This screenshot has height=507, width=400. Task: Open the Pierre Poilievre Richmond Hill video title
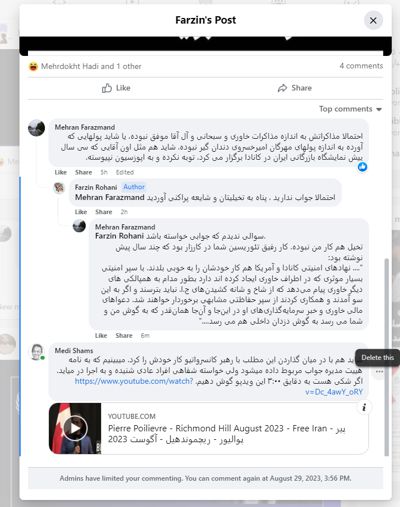(x=226, y=434)
